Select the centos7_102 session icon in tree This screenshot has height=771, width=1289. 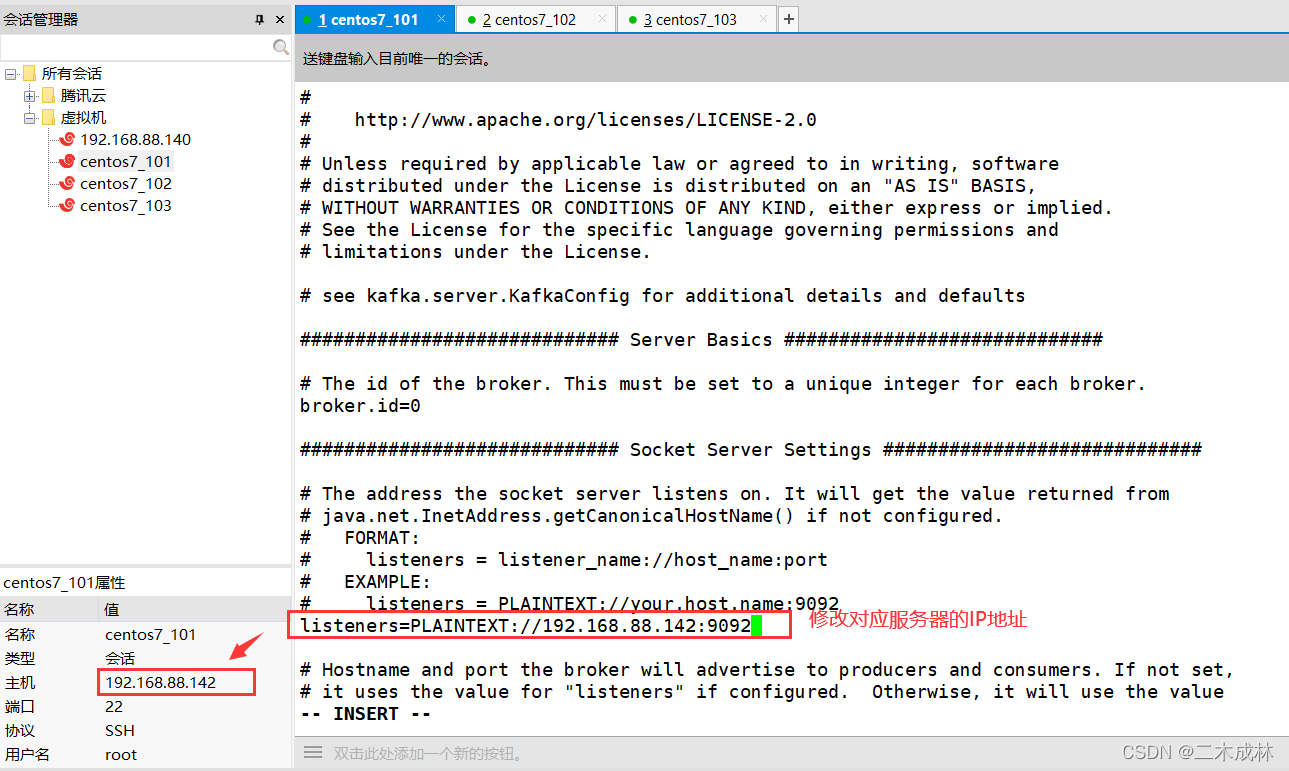pos(67,183)
